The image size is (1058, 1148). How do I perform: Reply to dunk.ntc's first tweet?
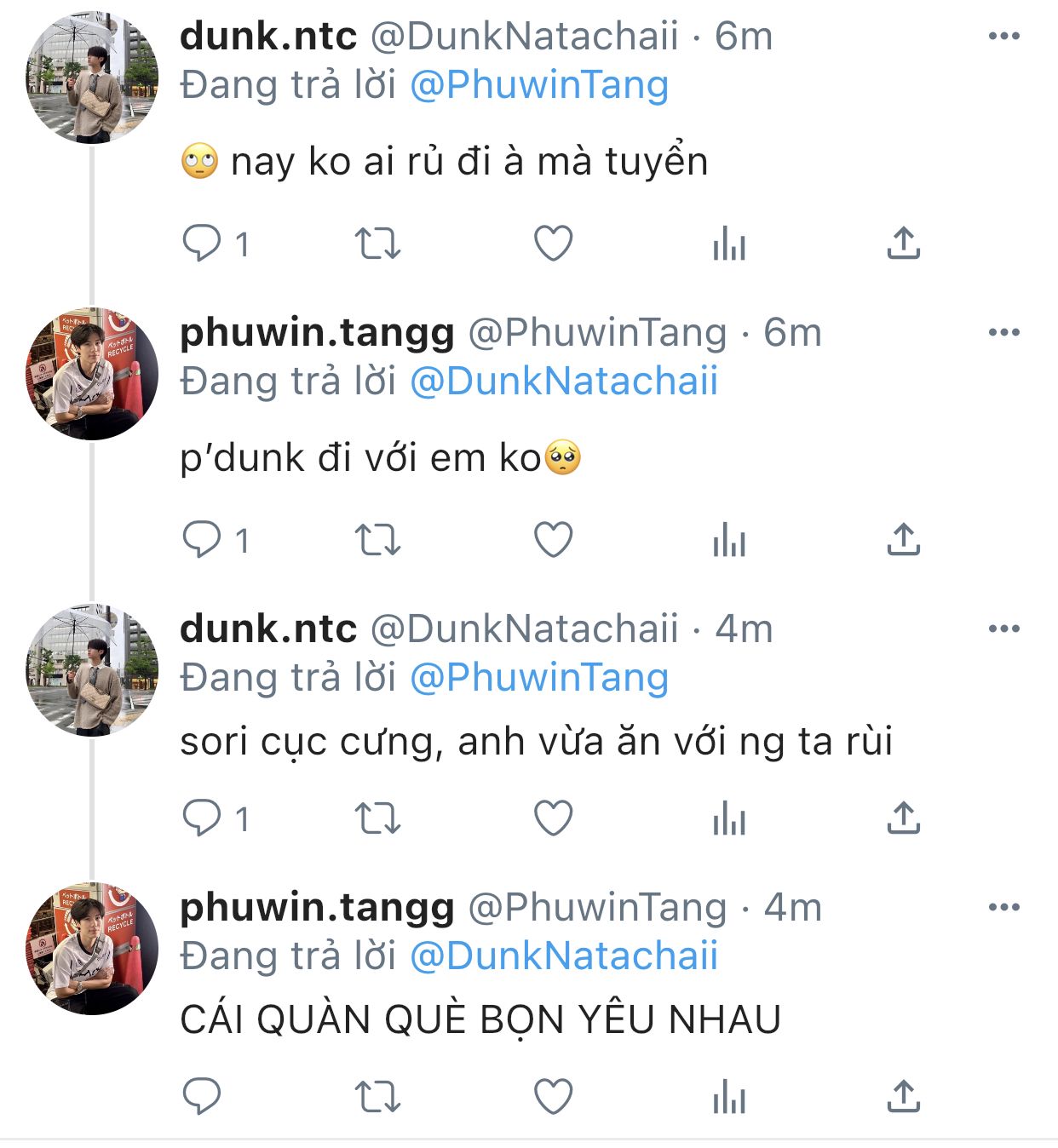pyautogui.click(x=202, y=244)
